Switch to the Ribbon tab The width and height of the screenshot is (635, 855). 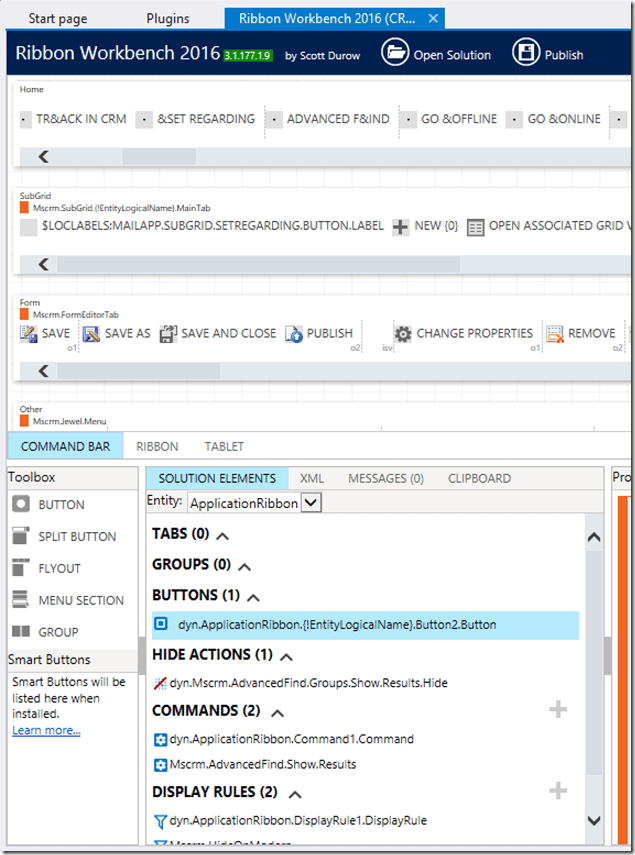[157, 446]
